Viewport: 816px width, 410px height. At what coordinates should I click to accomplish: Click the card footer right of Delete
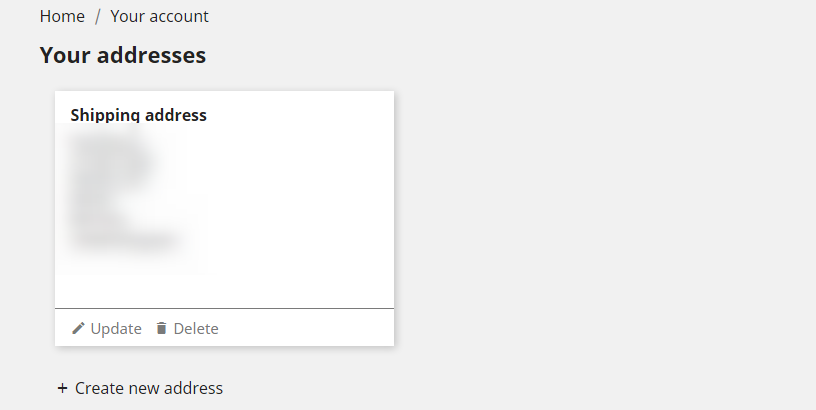pos(306,328)
